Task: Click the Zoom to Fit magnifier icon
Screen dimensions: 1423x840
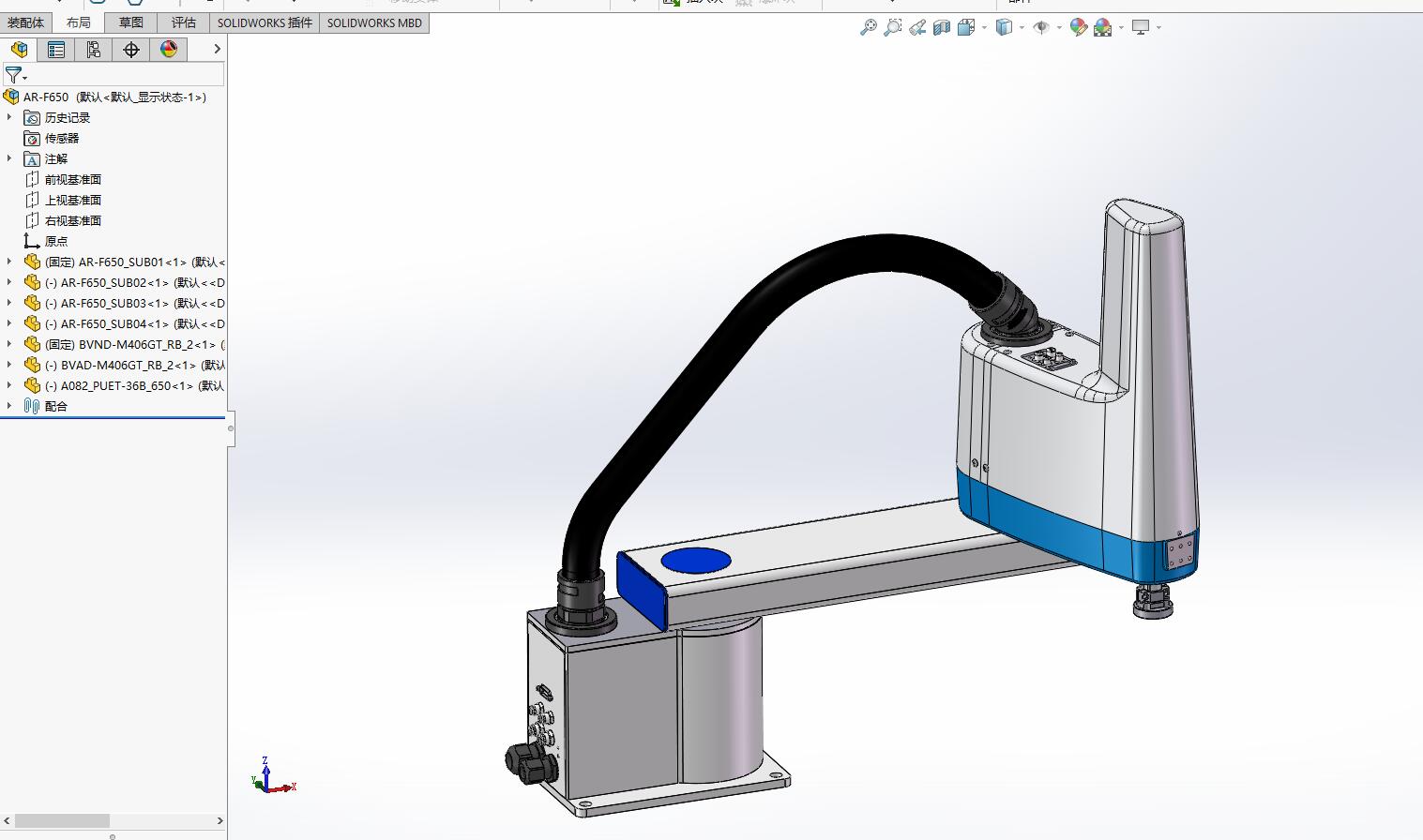Action: [x=869, y=27]
